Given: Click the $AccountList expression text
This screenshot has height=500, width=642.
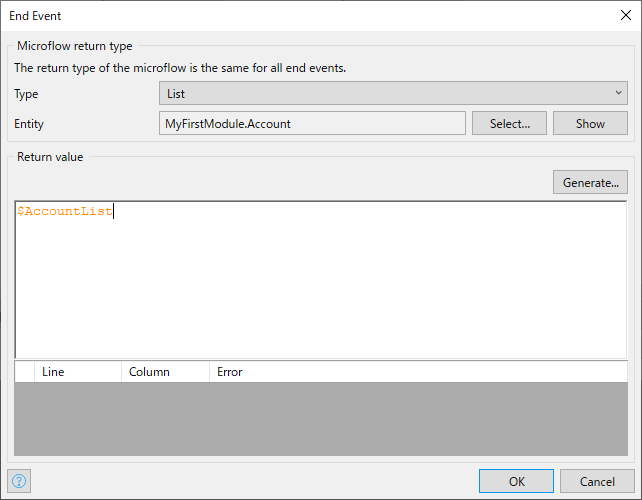Looking at the screenshot, I should (65, 212).
